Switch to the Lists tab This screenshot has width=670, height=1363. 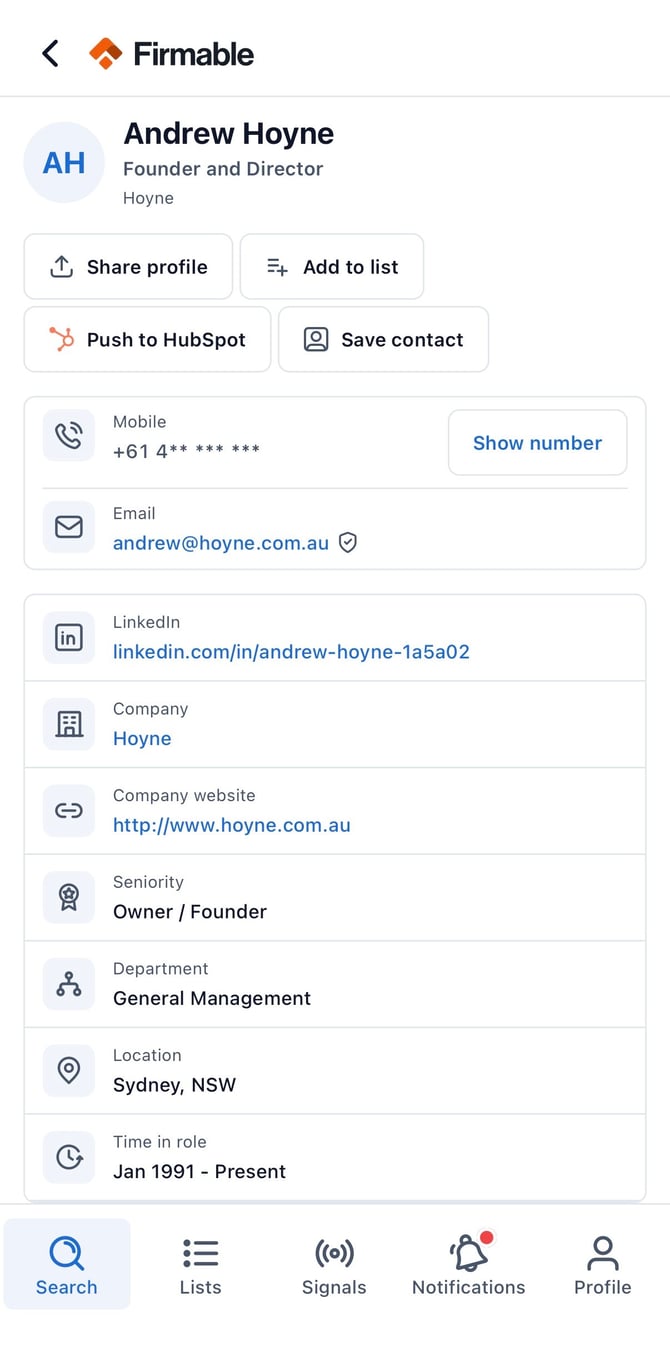point(200,1264)
